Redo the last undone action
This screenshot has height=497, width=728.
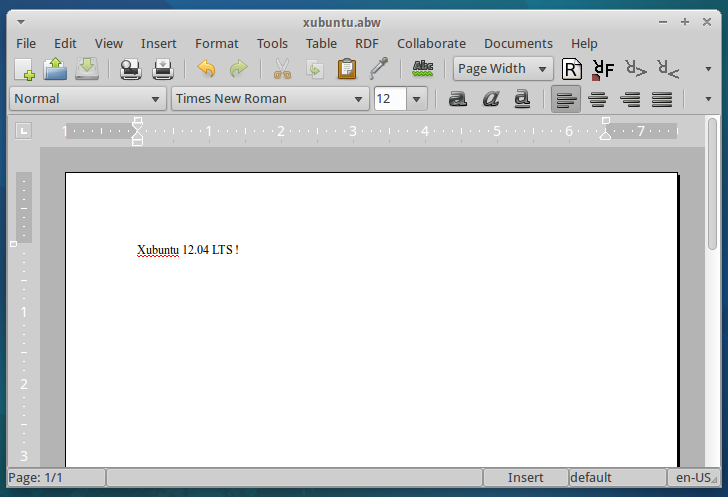tap(239, 69)
